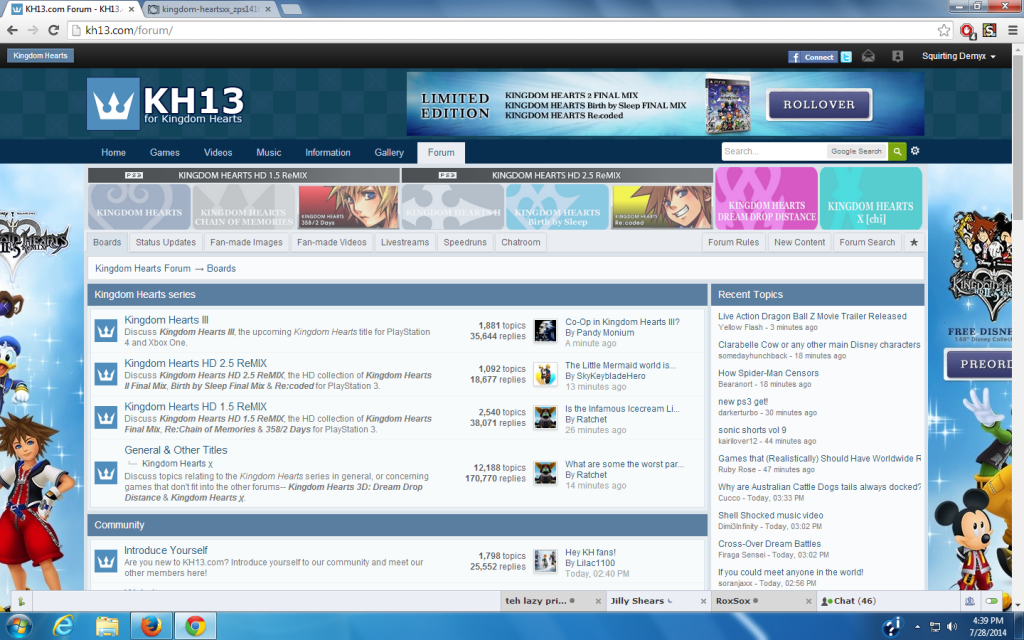Click the green Google Search magnifier icon
This screenshot has width=1024, height=640.
click(897, 151)
